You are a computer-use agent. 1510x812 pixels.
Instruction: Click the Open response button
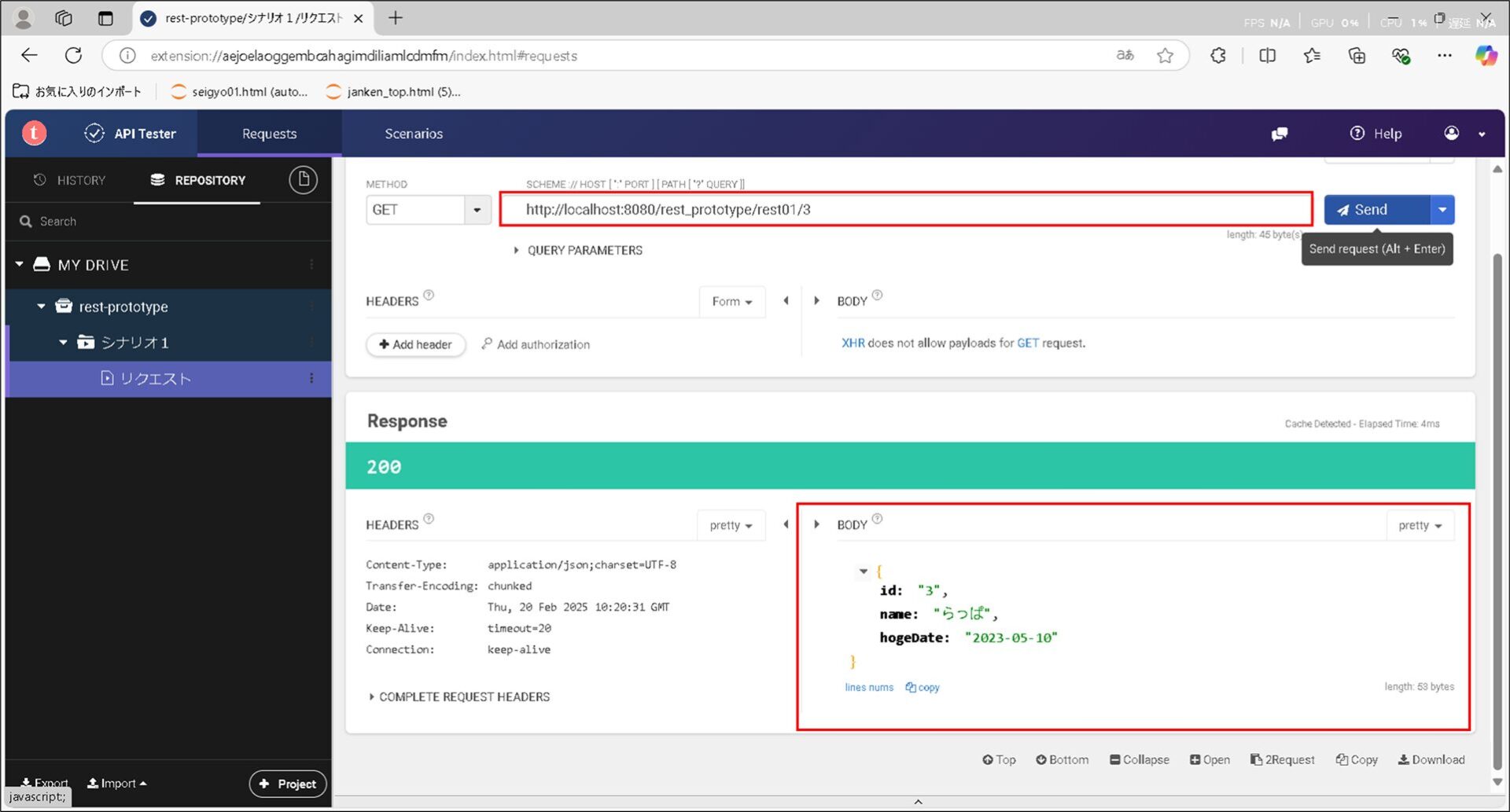point(1210,759)
